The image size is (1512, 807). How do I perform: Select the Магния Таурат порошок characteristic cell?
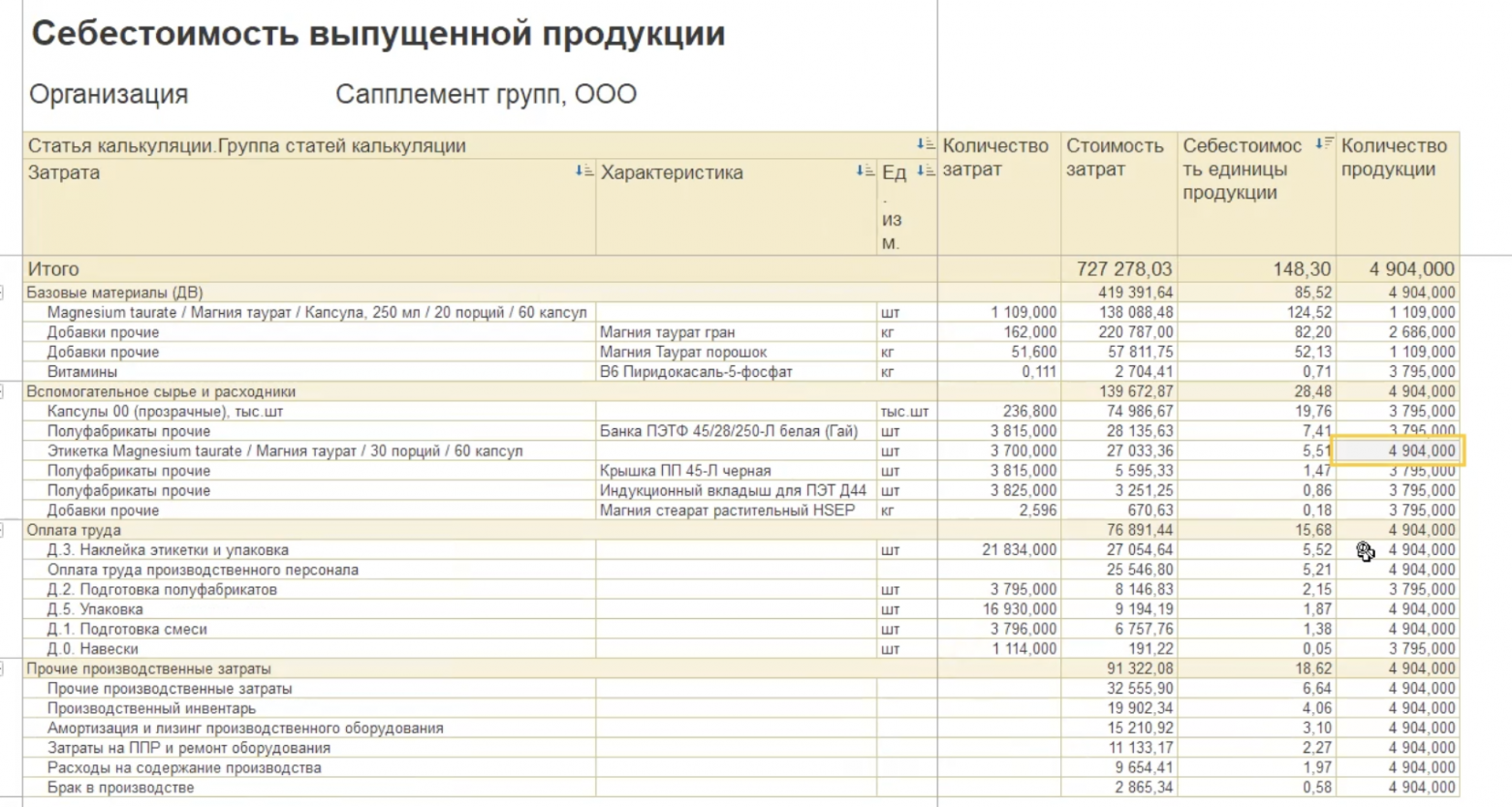coord(737,352)
